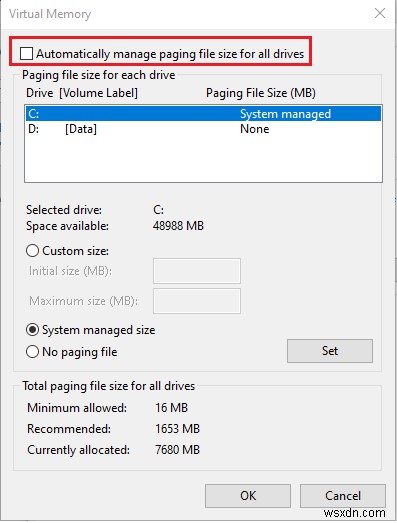The width and height of the screenshot is (397, 523).
Task: Click the Initial size (MB) field
Action: tap(197, 271)
